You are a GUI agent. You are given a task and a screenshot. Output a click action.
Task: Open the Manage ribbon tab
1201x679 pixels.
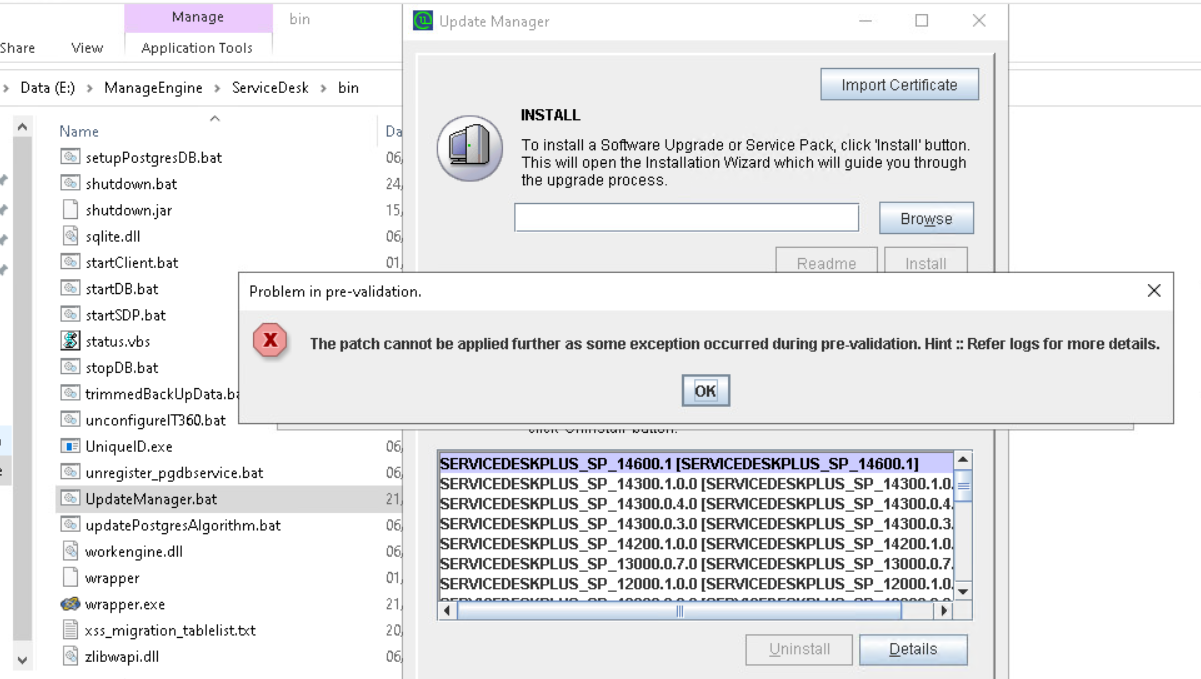(198, 17)
